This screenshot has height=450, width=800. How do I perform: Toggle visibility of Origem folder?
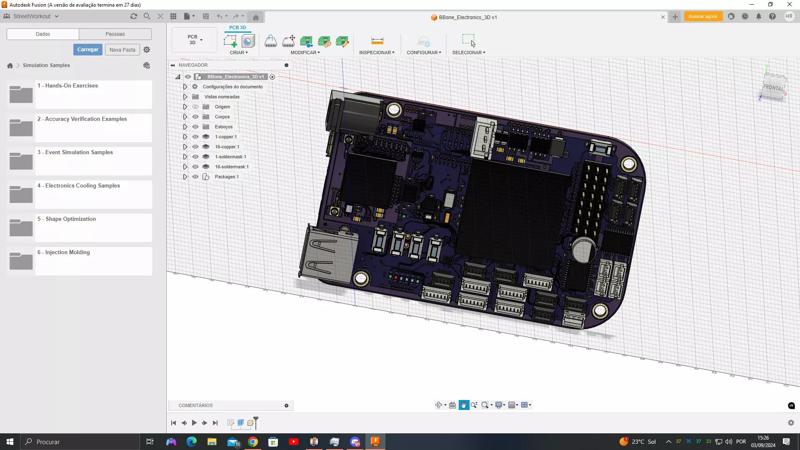point(195,107)
